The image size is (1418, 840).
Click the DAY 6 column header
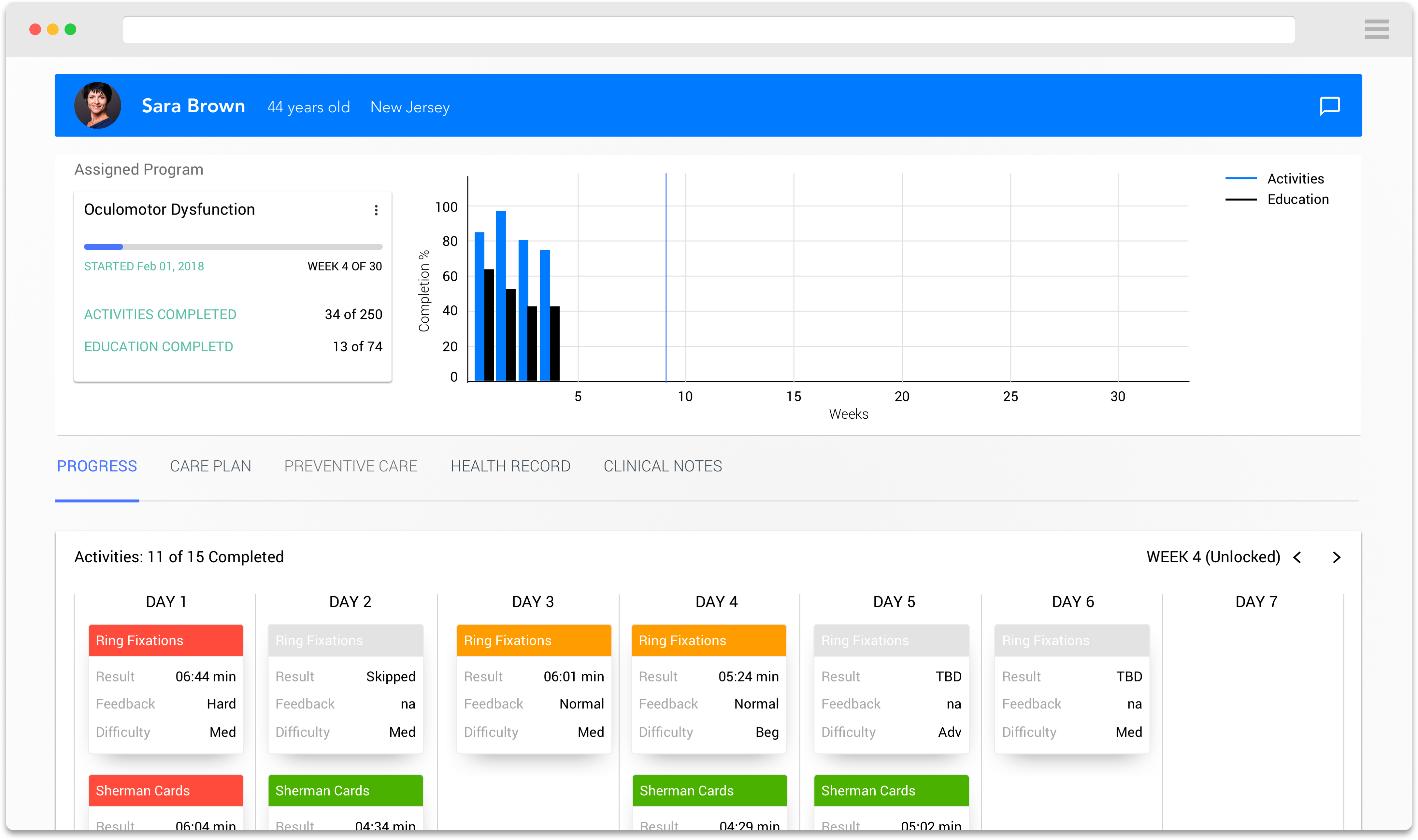point(1073,602)
